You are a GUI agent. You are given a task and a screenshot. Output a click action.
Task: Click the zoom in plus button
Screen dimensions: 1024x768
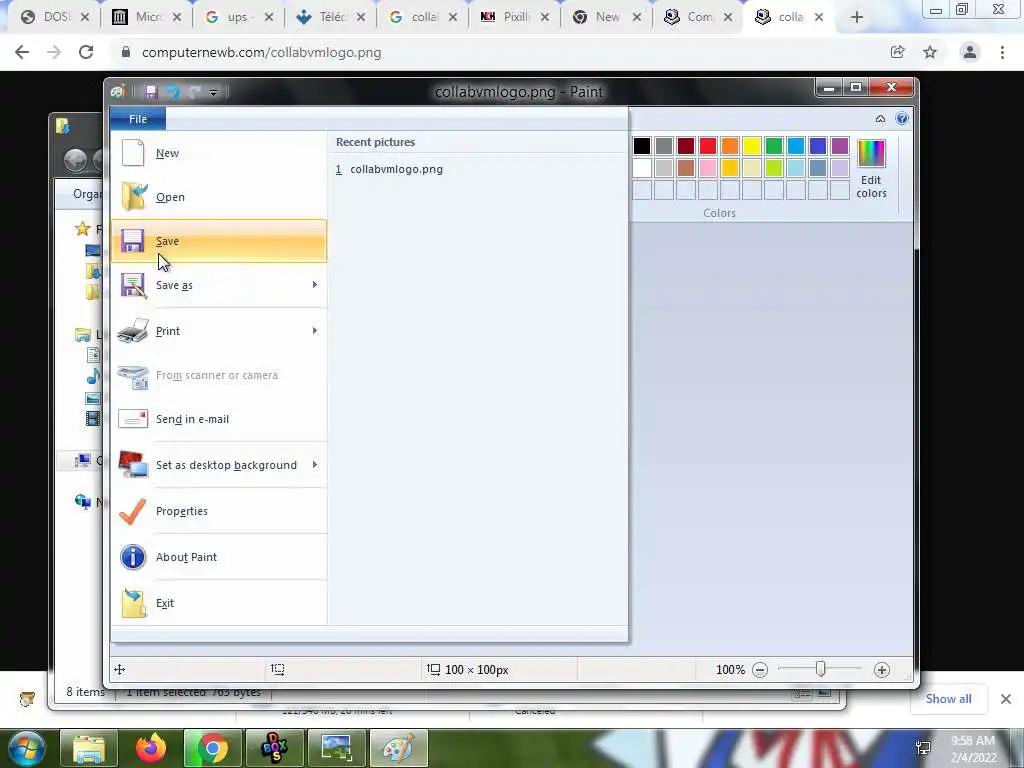tap(882, 670)
